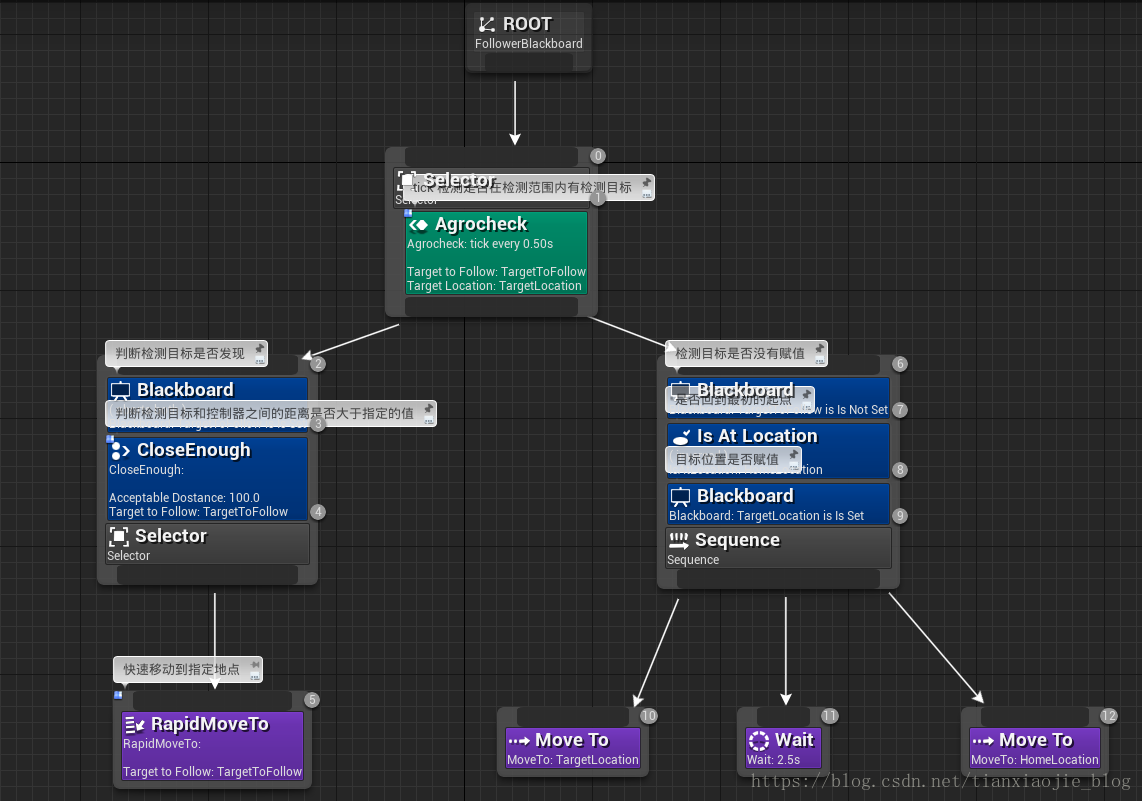The height and width of the screenshot is (801, 1142).
Task: Select the RapidMoveTo task node title
Action: (x=210, y=725)
